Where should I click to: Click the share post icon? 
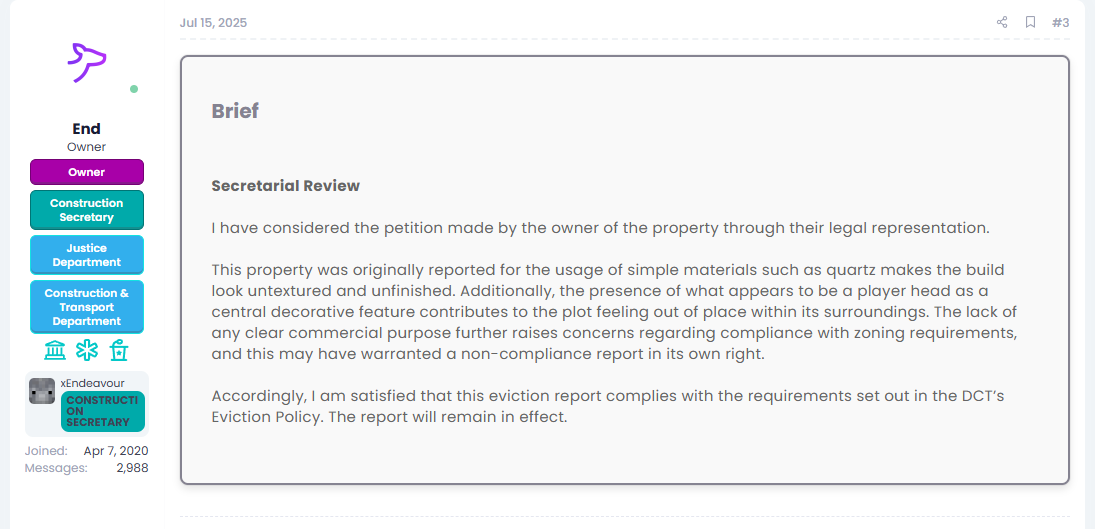(1002, 22)
